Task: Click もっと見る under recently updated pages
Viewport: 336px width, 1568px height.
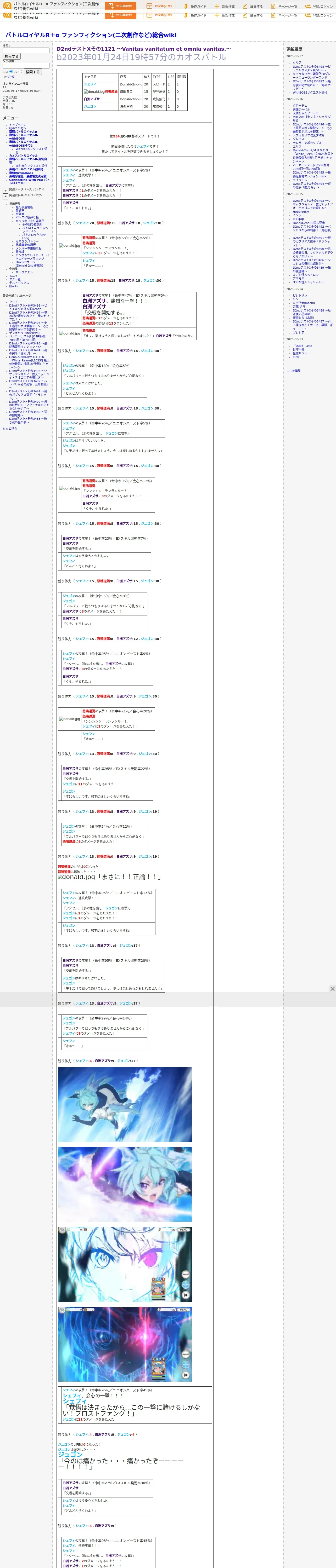Action: coord(10,429)
